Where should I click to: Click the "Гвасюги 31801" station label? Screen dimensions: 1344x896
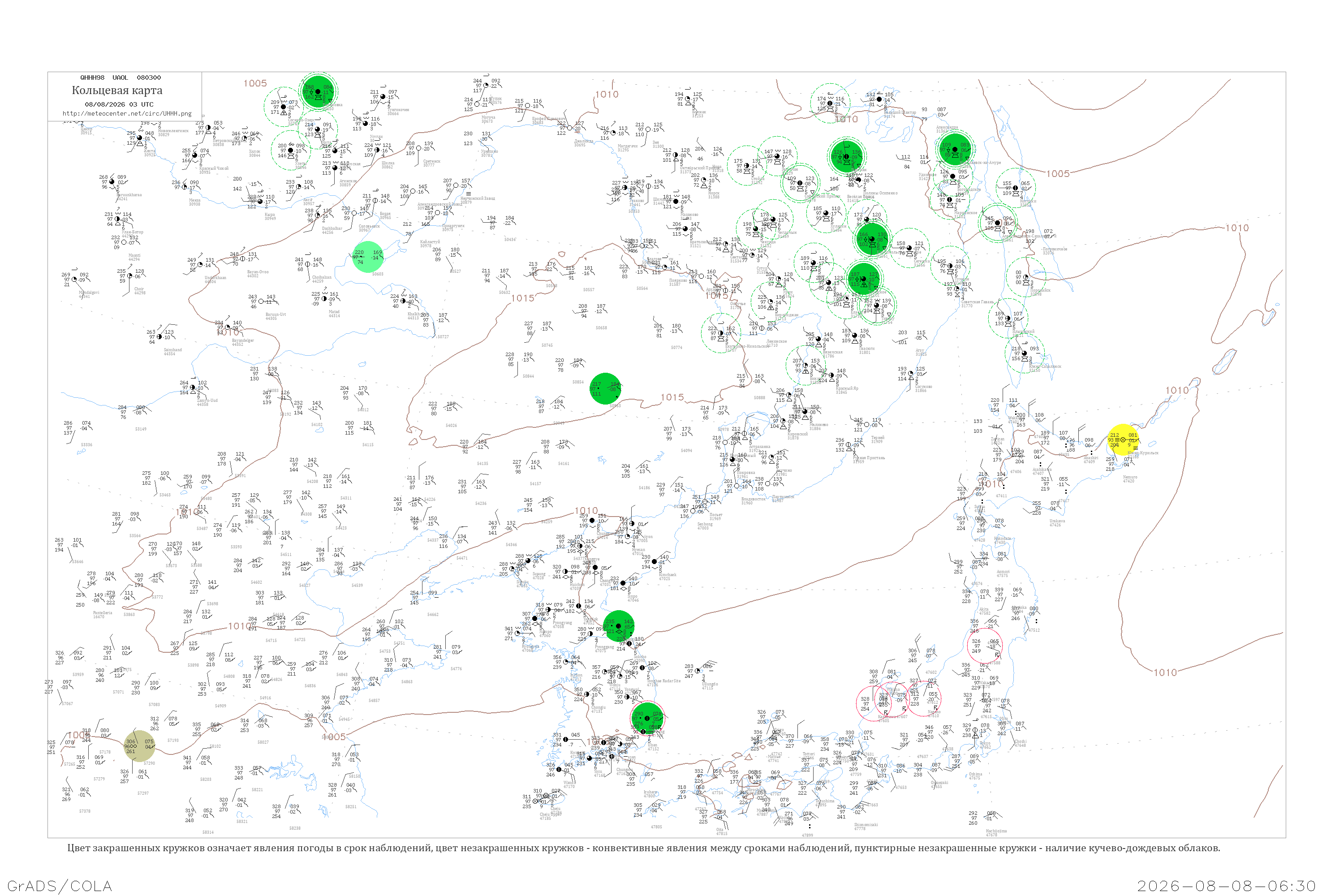point(866,350)
